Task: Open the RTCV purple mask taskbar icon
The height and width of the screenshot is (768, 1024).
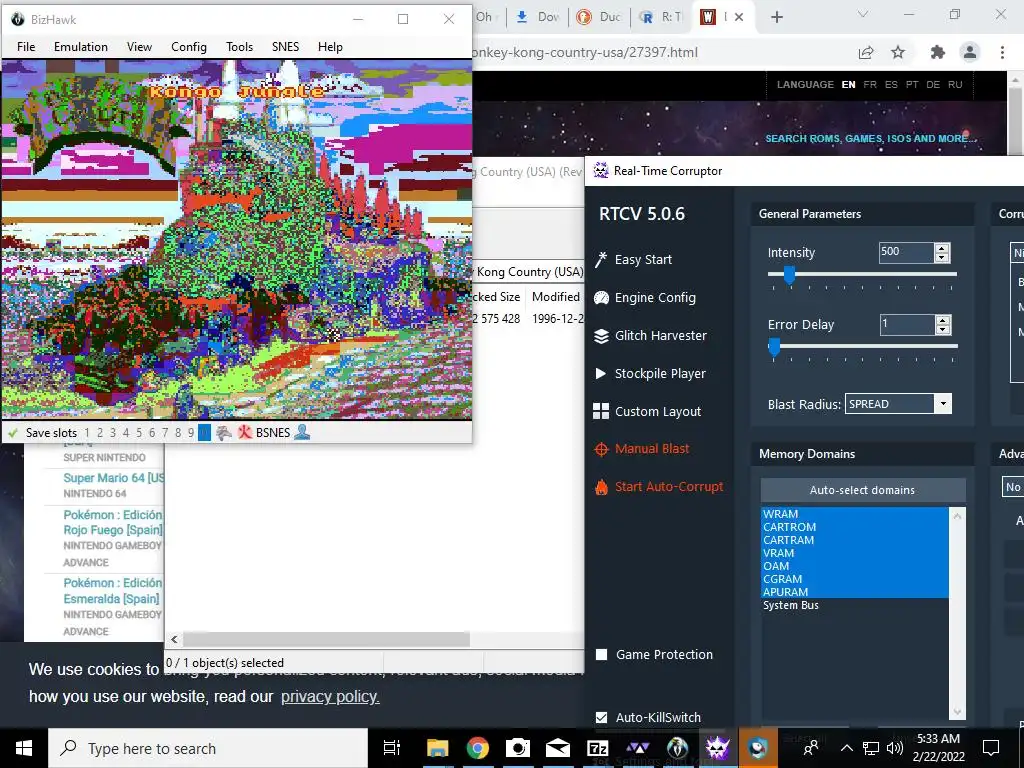Action: (x=717, y=748)
